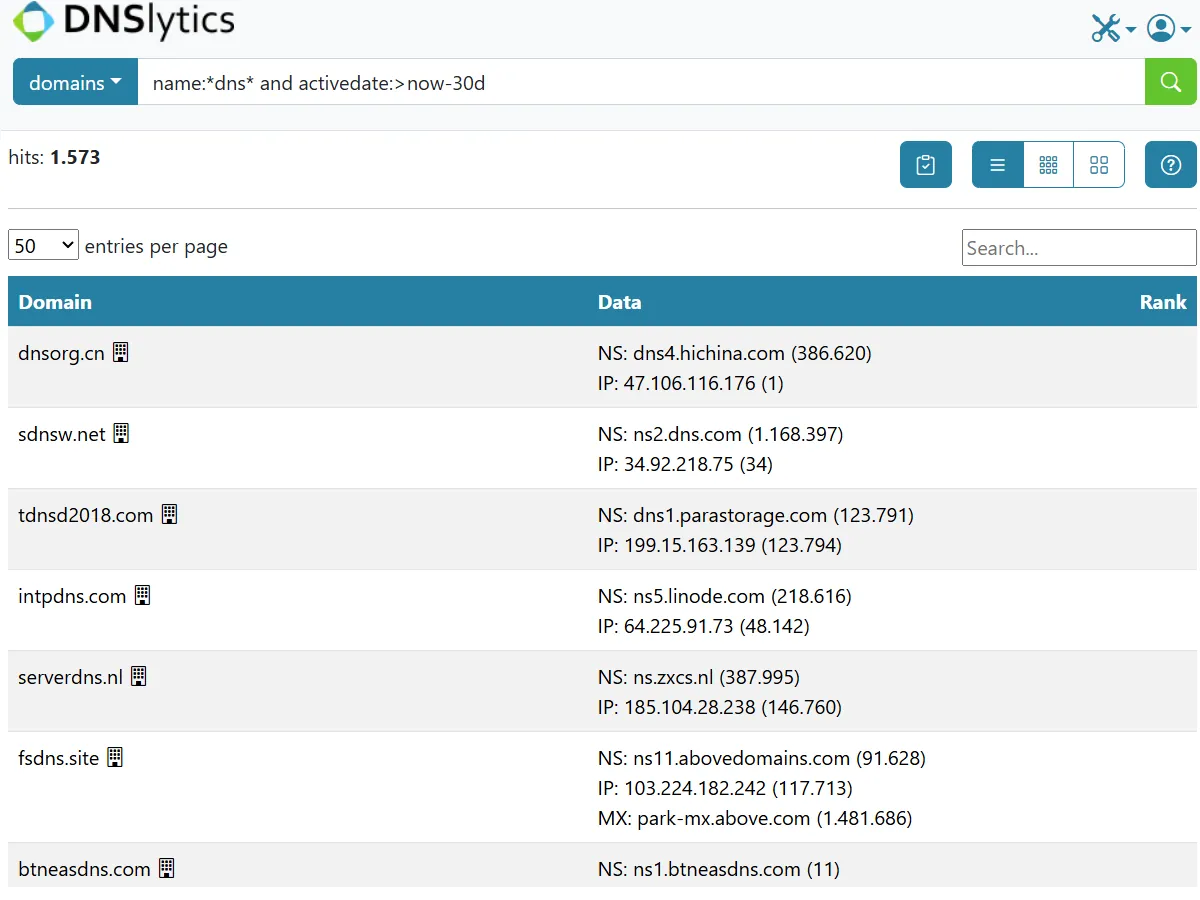Click the DNSlytics logo
Screen dimensions: 1200x900
(124, 22)
